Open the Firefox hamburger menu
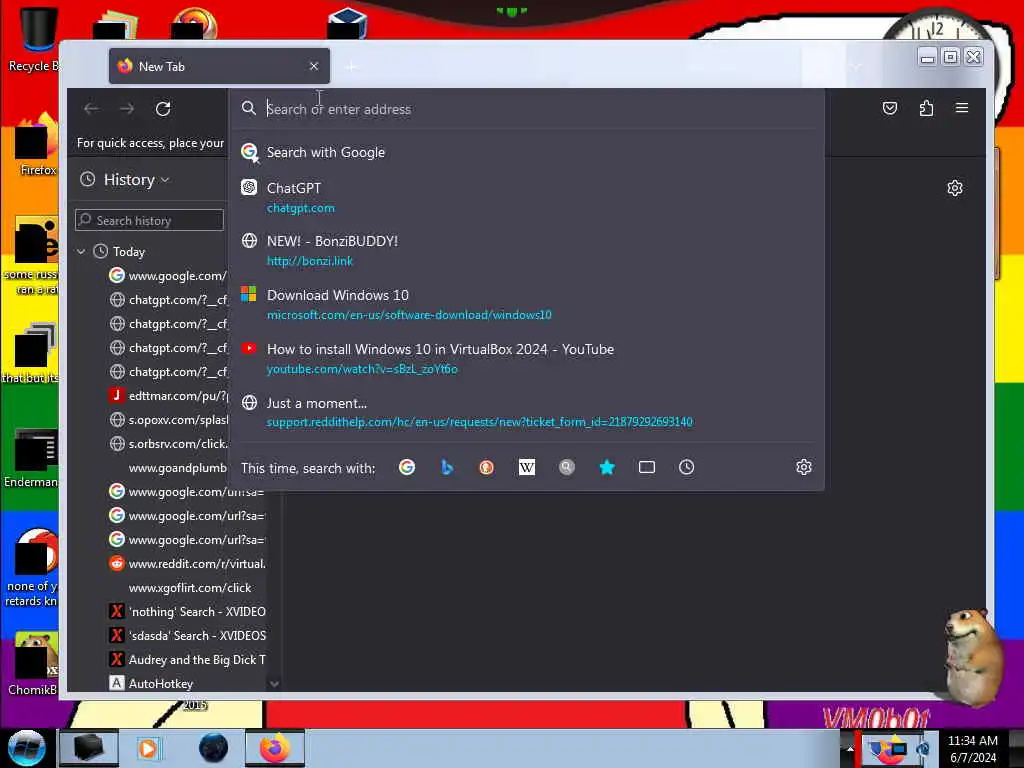Screen dimensions: 1024x768 click(x=962, y=108)
